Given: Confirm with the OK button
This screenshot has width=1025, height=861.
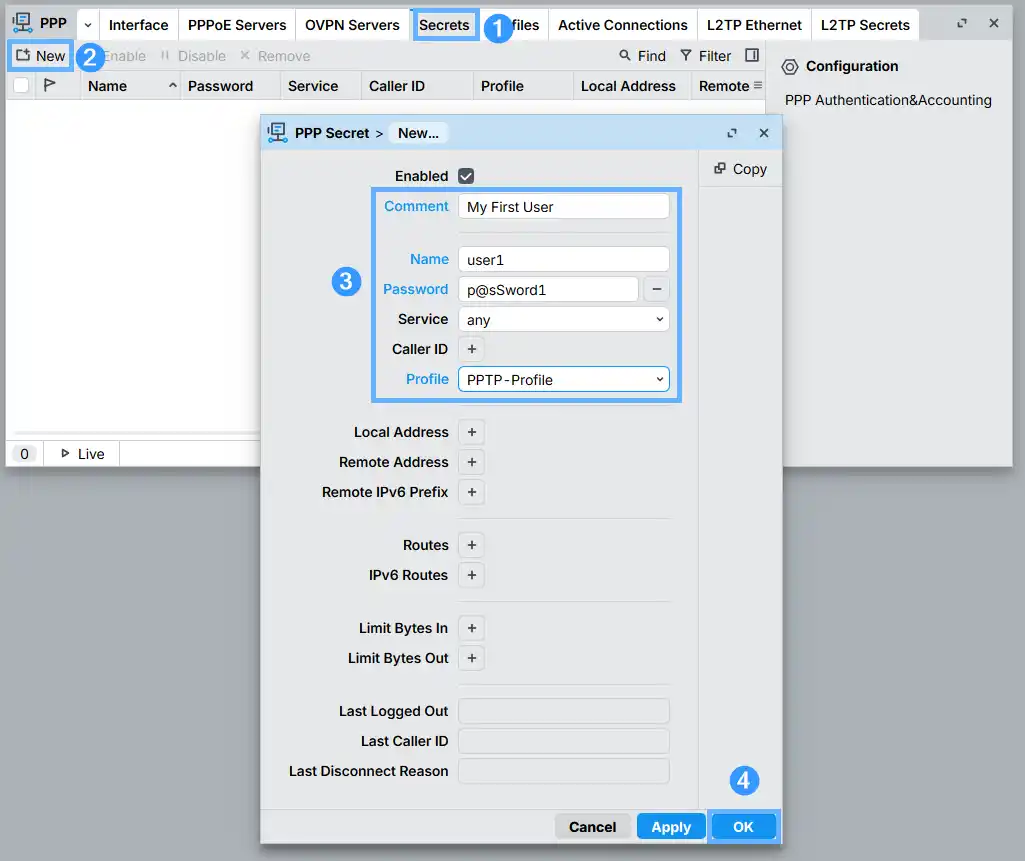Looking at the screenshot, I should tap(743, 827).
